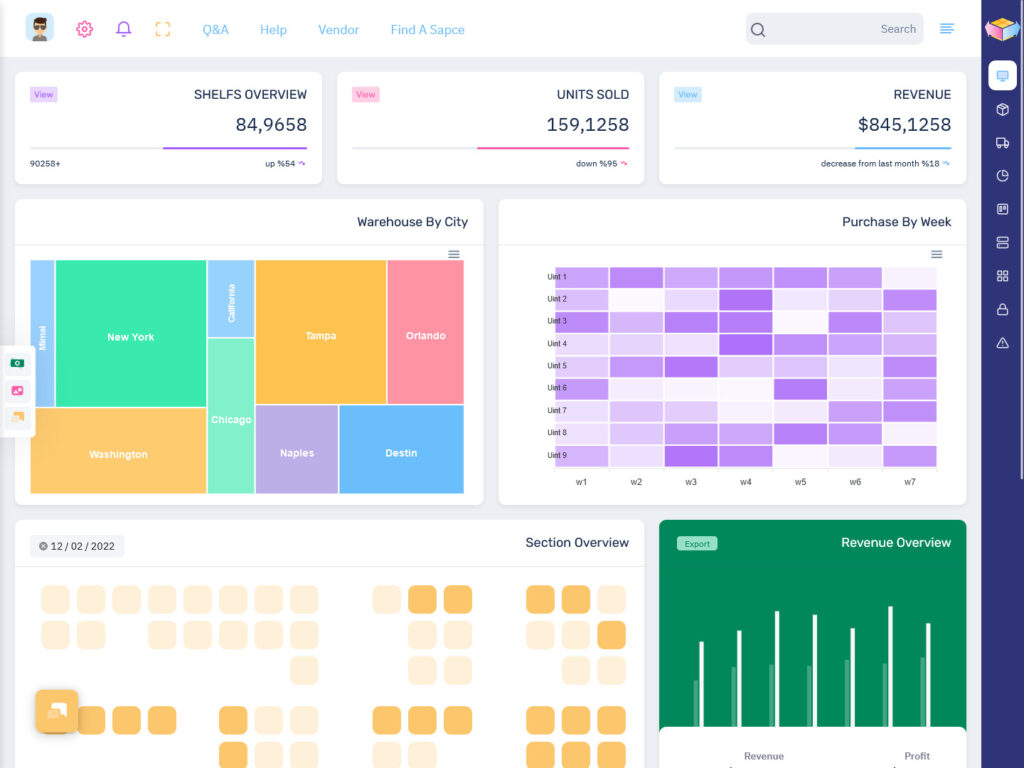The height and width of the screenshot is (768, 1024).
Task: Open the notifications bell
Action: 123,29
